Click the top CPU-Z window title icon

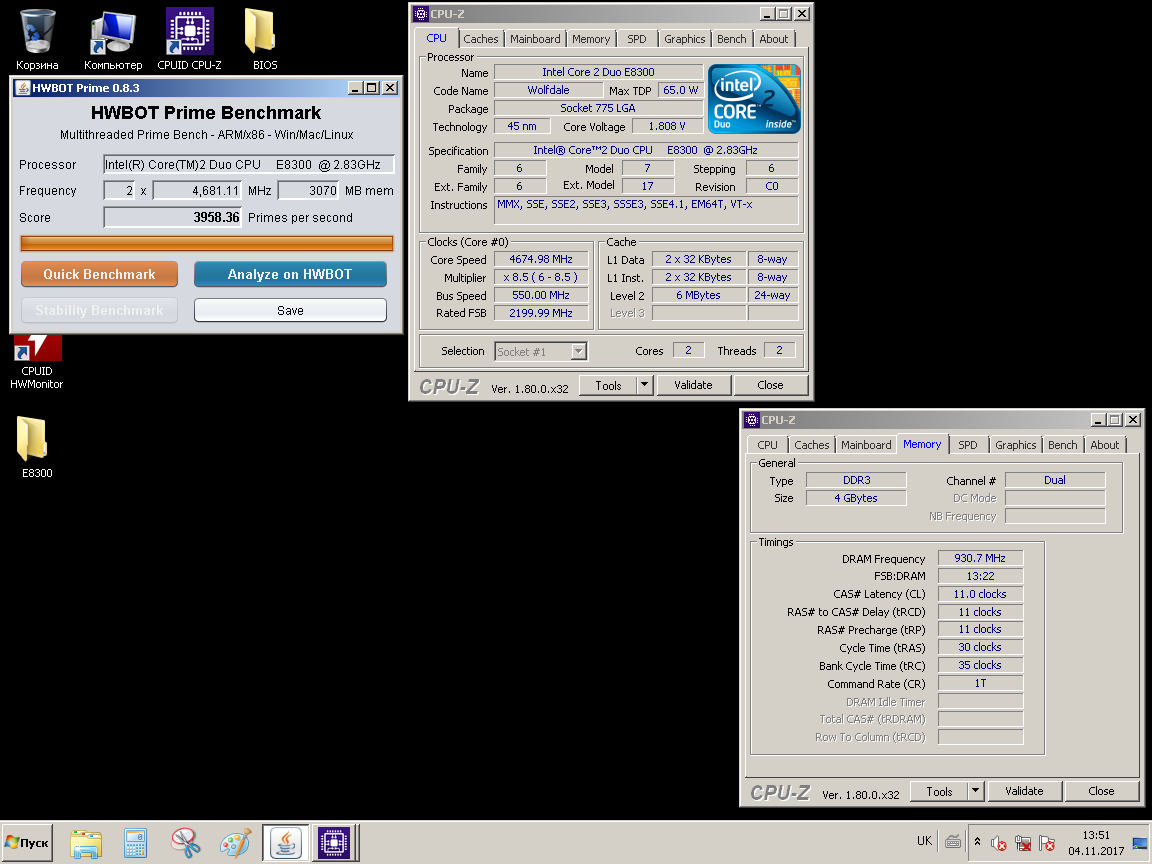click(x=420, y=14)
